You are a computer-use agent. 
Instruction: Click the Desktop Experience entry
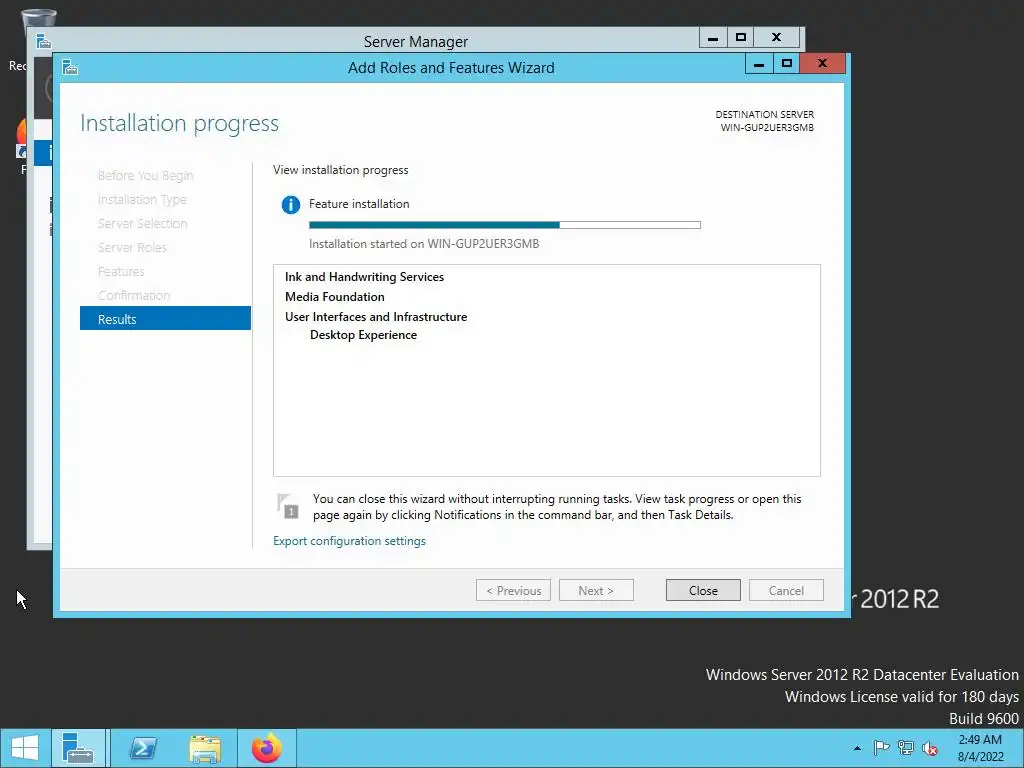363,335
